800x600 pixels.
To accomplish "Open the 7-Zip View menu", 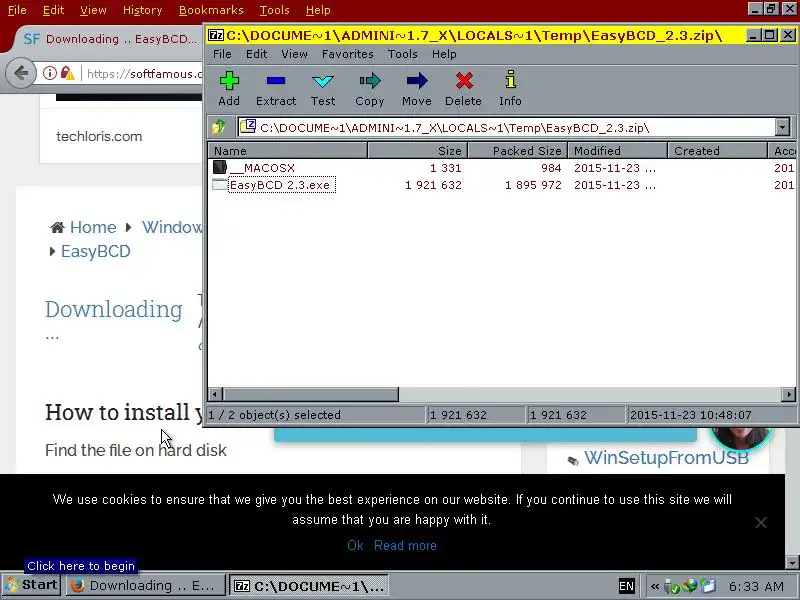I will (x=294, y=54).
